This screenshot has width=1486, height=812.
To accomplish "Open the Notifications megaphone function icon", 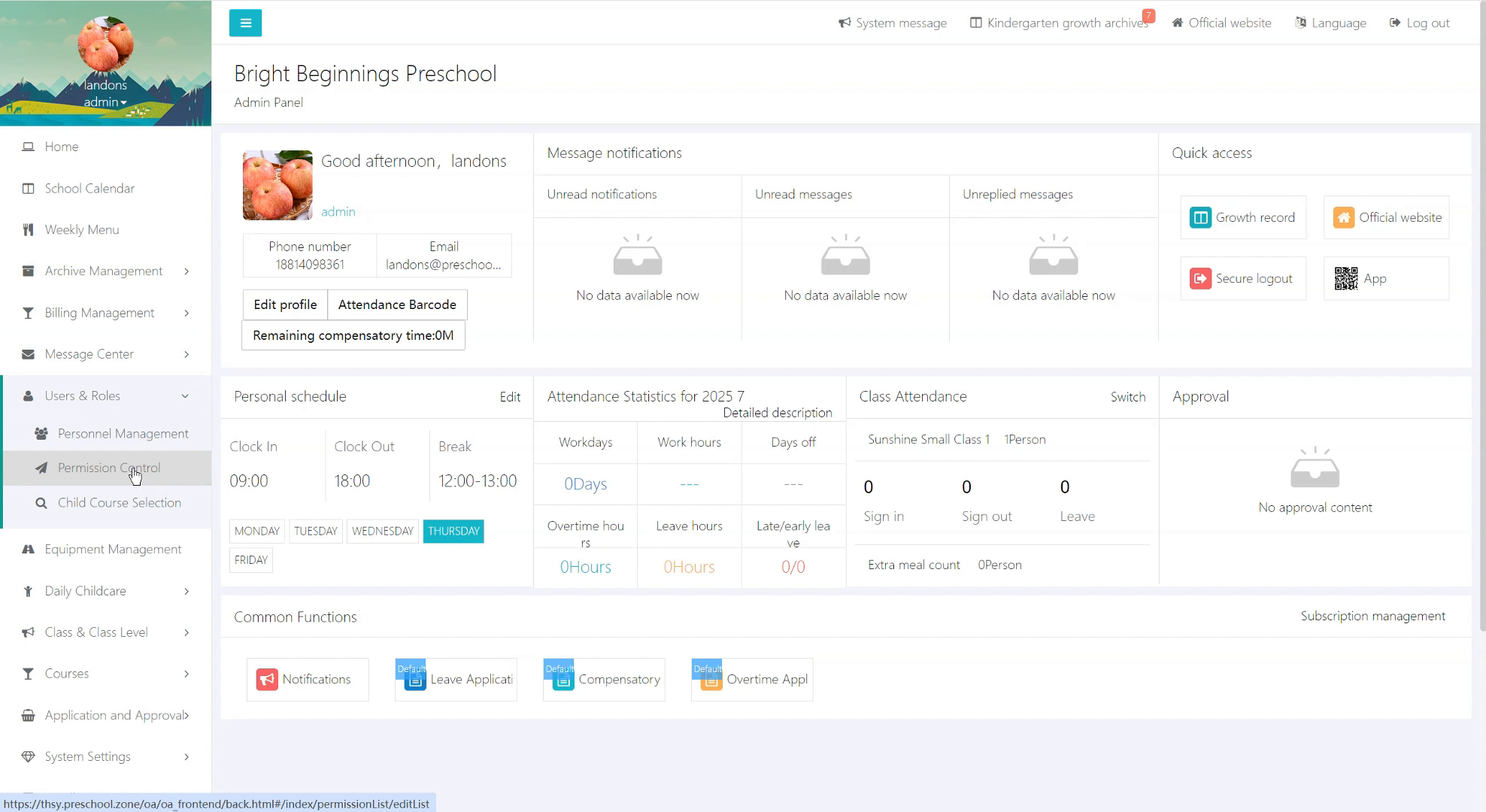I will pos(267,680).
